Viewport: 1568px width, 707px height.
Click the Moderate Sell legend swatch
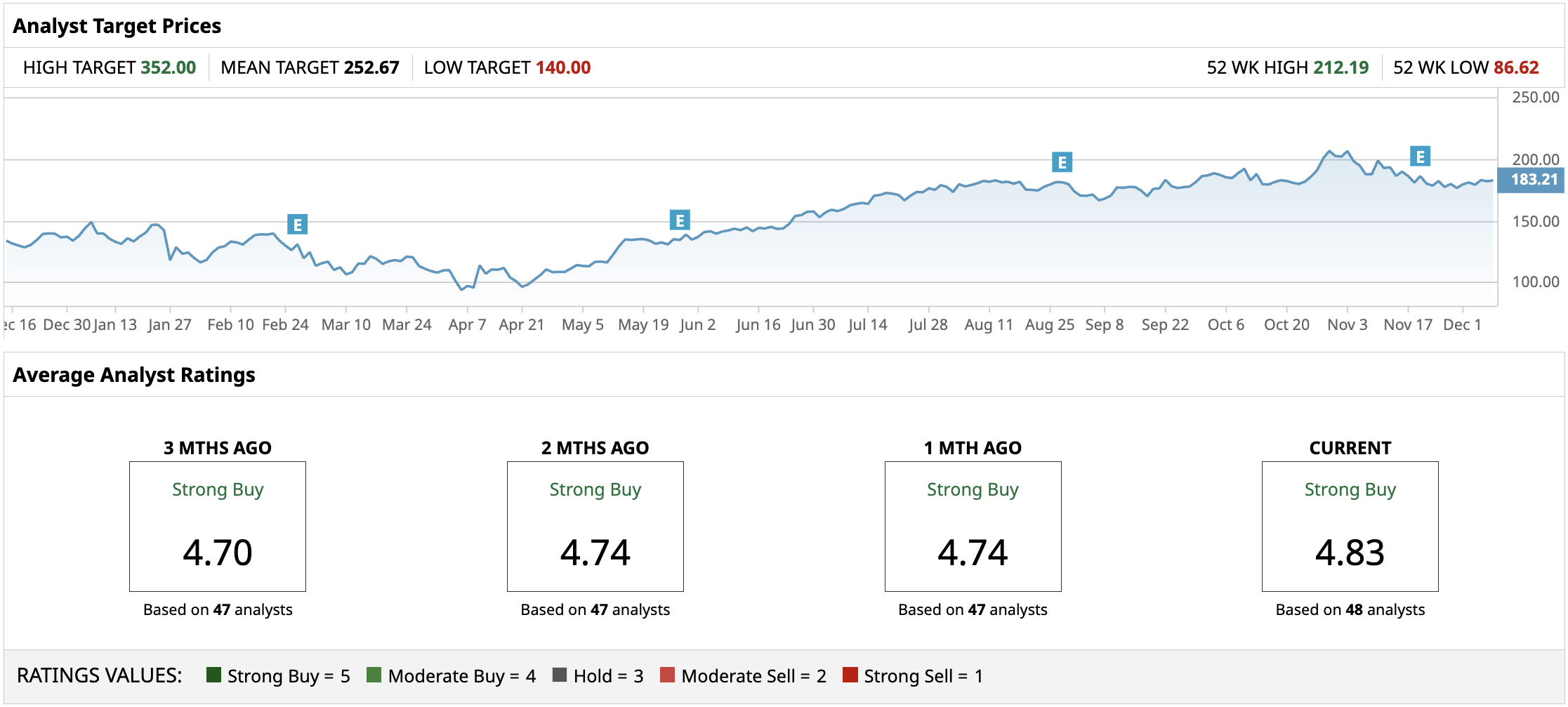click(668, 675)
